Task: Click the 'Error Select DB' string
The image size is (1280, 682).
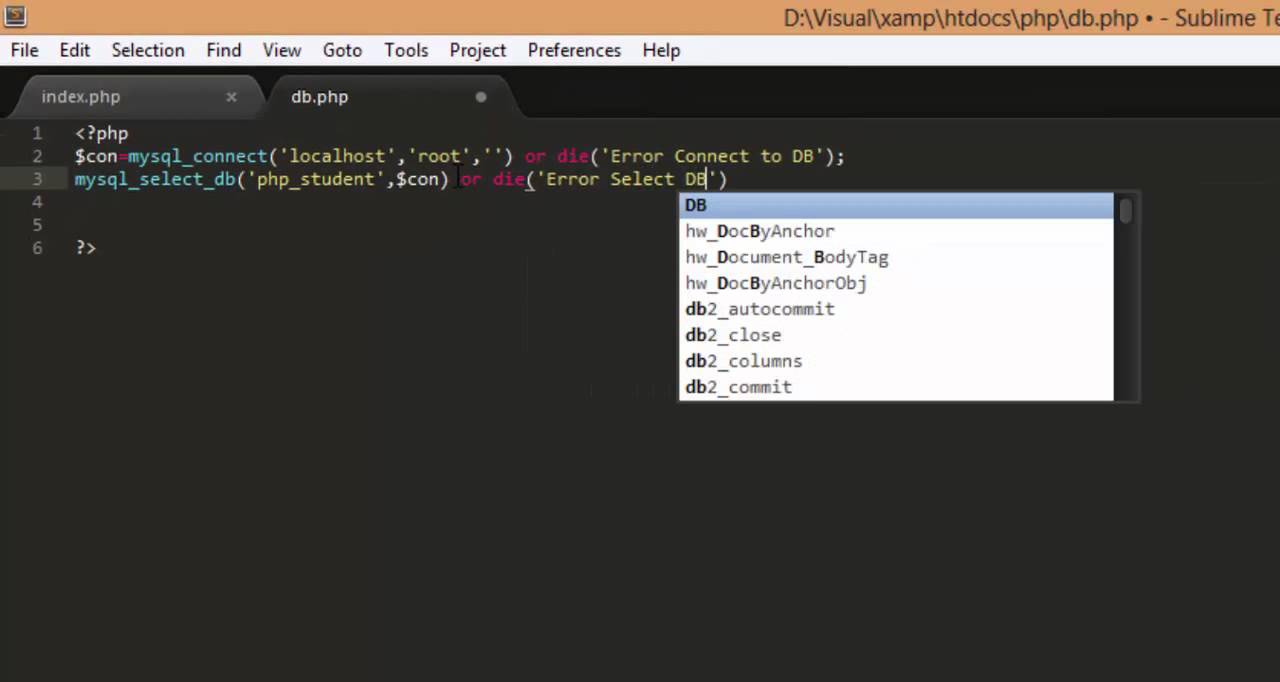Action: 626,179
